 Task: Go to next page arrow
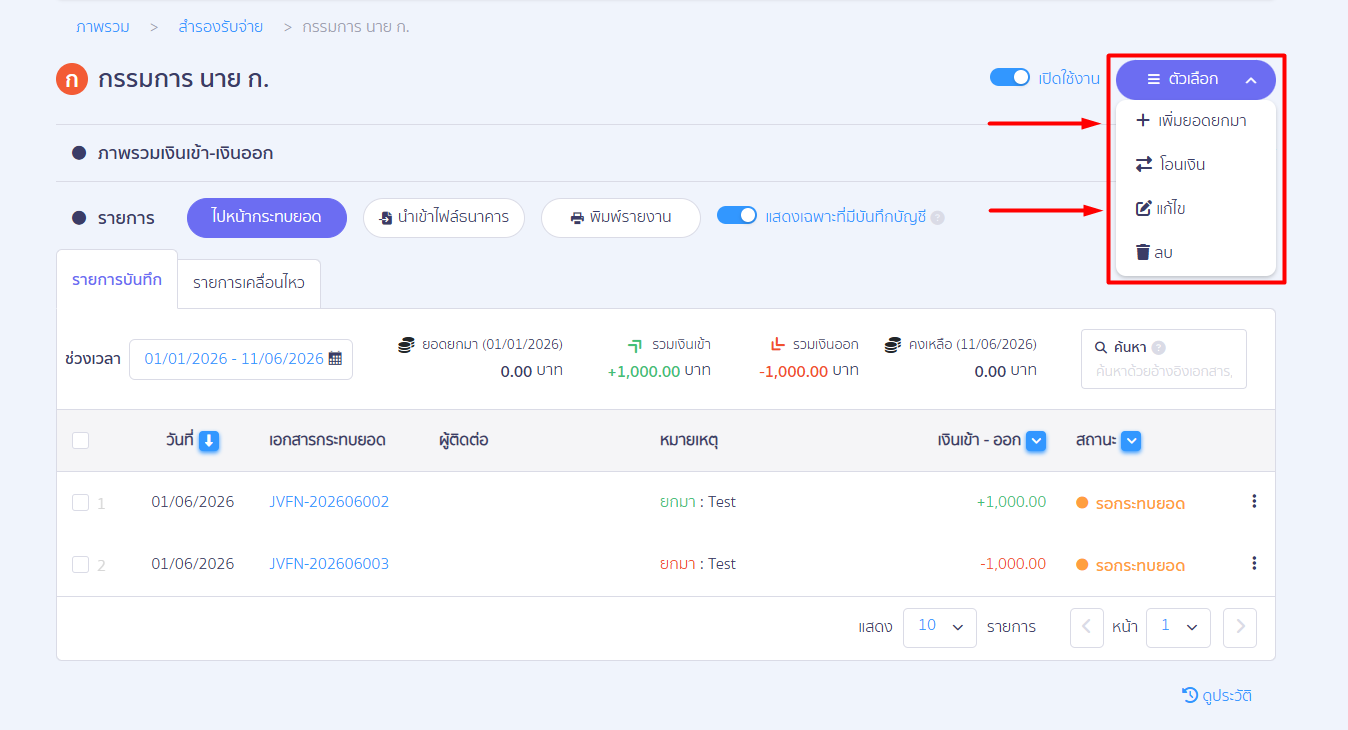point(1240,627)
